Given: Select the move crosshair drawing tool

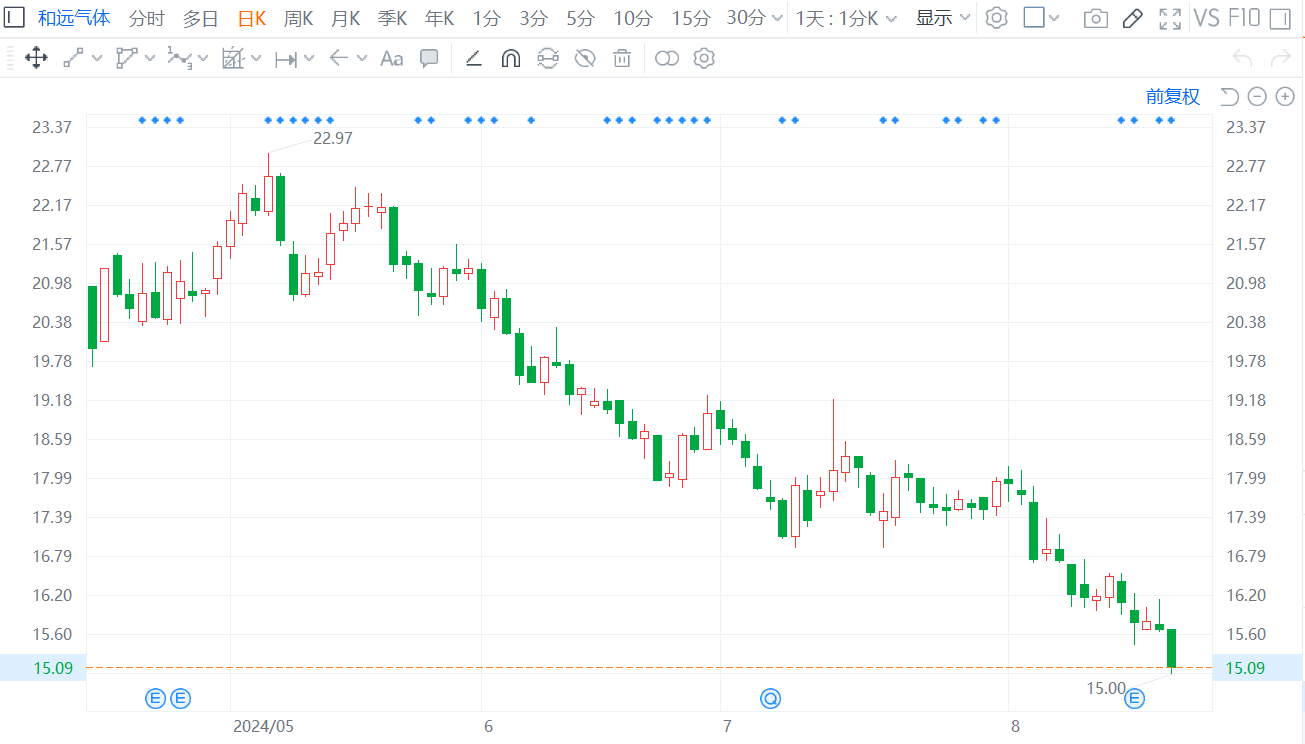Looking at the screenshot, I should point(36,58).
